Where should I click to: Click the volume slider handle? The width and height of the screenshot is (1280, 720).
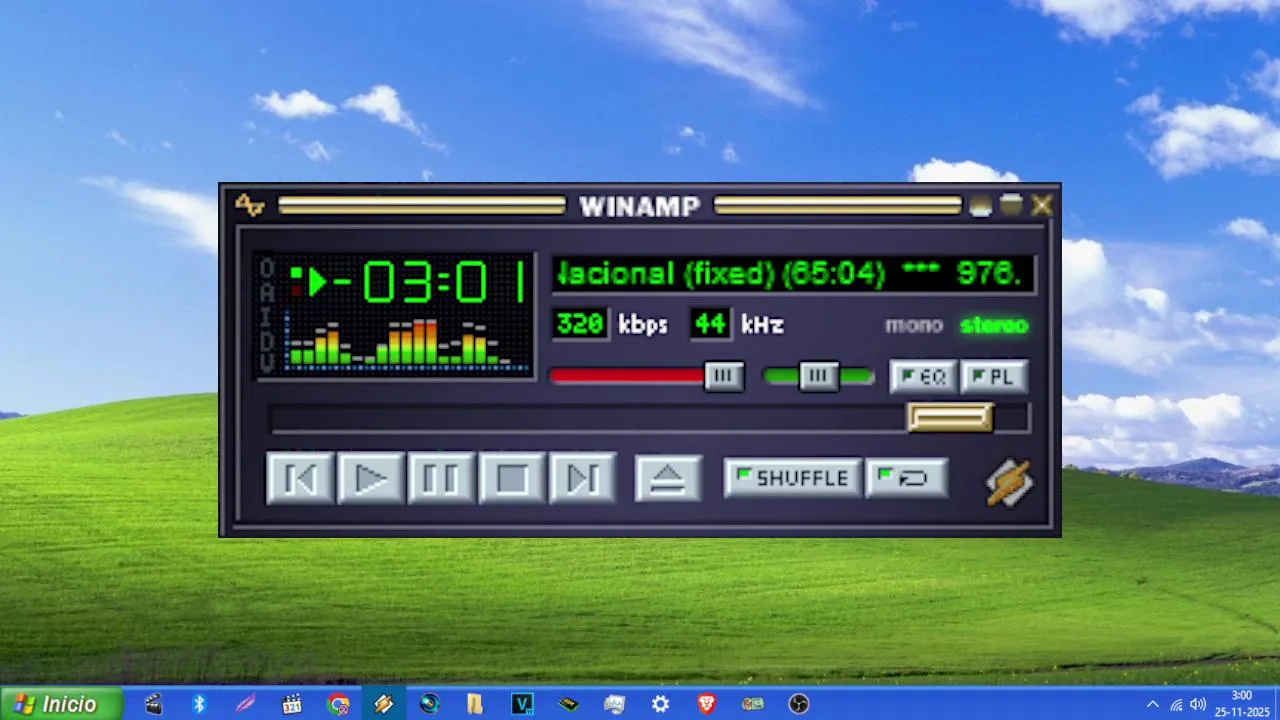(724, 376)
